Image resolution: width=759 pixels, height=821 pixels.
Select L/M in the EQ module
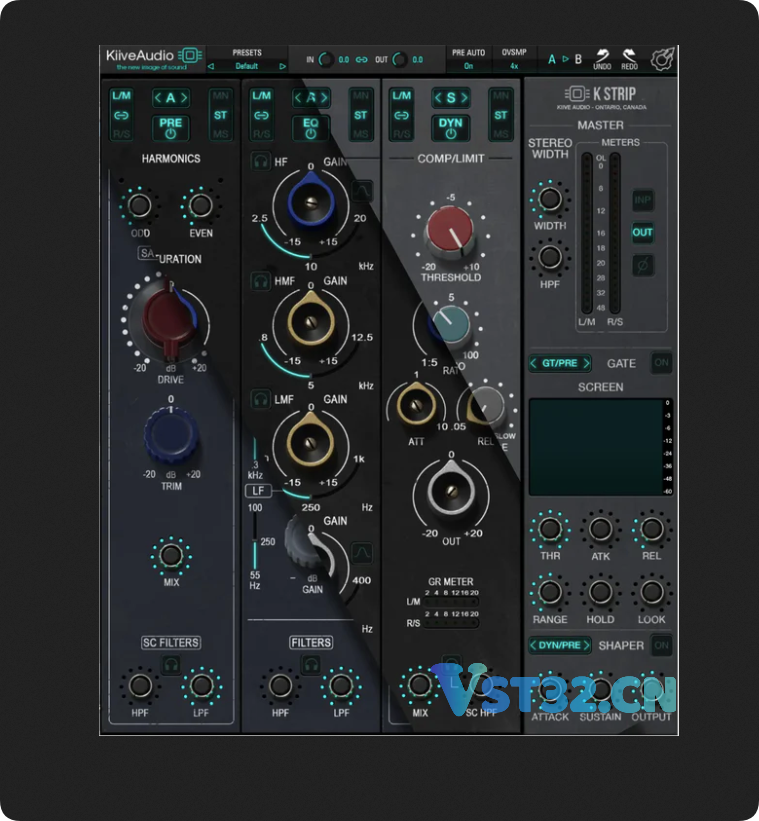point(261,96)
